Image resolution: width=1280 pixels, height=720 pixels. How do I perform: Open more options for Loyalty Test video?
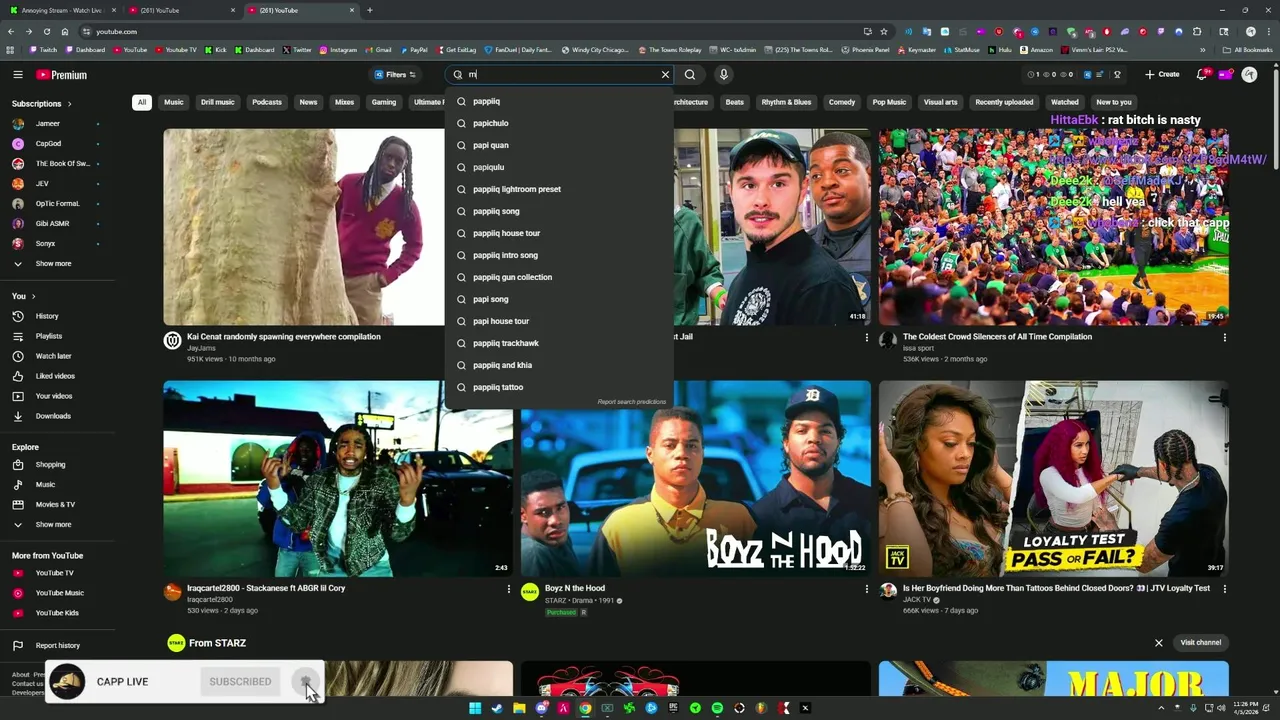[x=1224, y=589]
